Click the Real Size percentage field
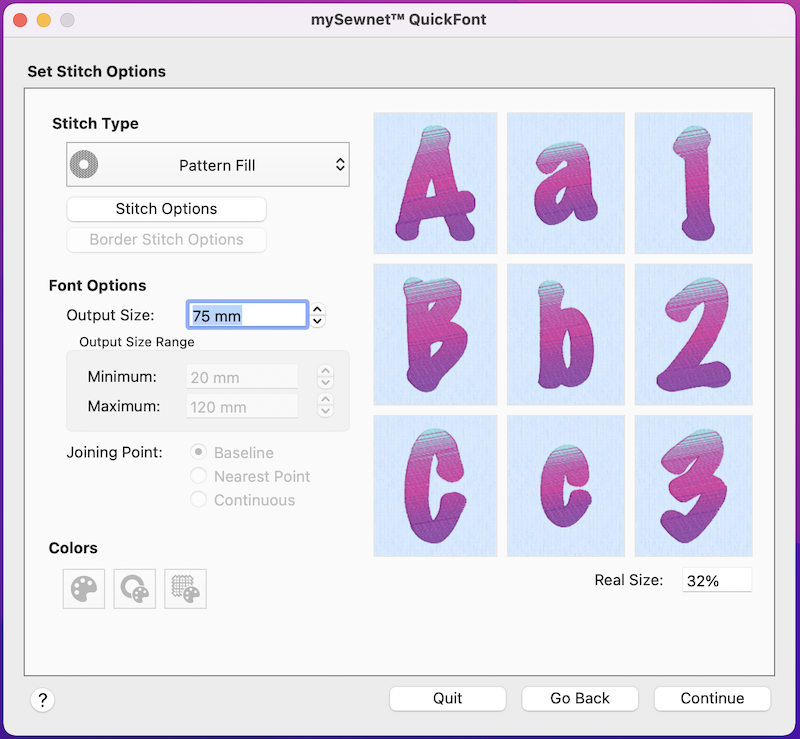The height and width of the screenshot is (739, 800). (x=717, y=580)
